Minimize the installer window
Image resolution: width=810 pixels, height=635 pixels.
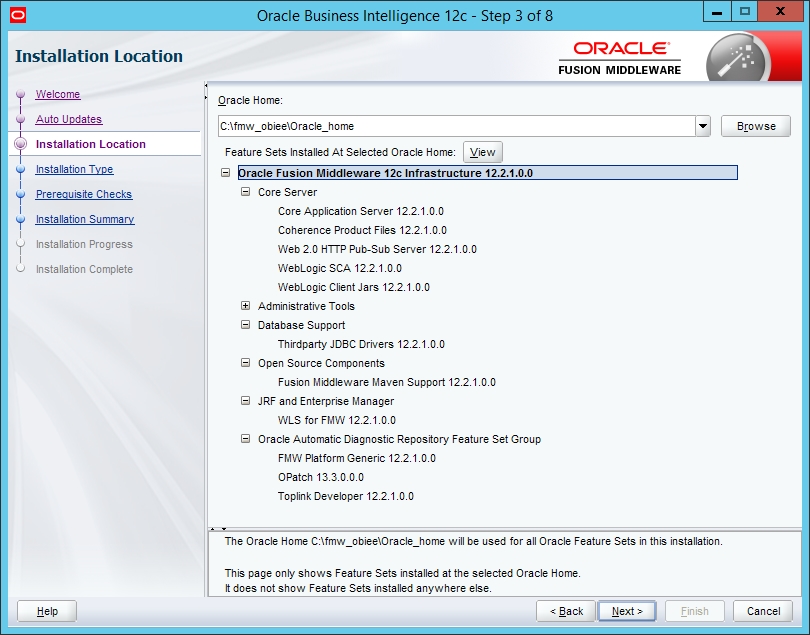pos(716,12)
